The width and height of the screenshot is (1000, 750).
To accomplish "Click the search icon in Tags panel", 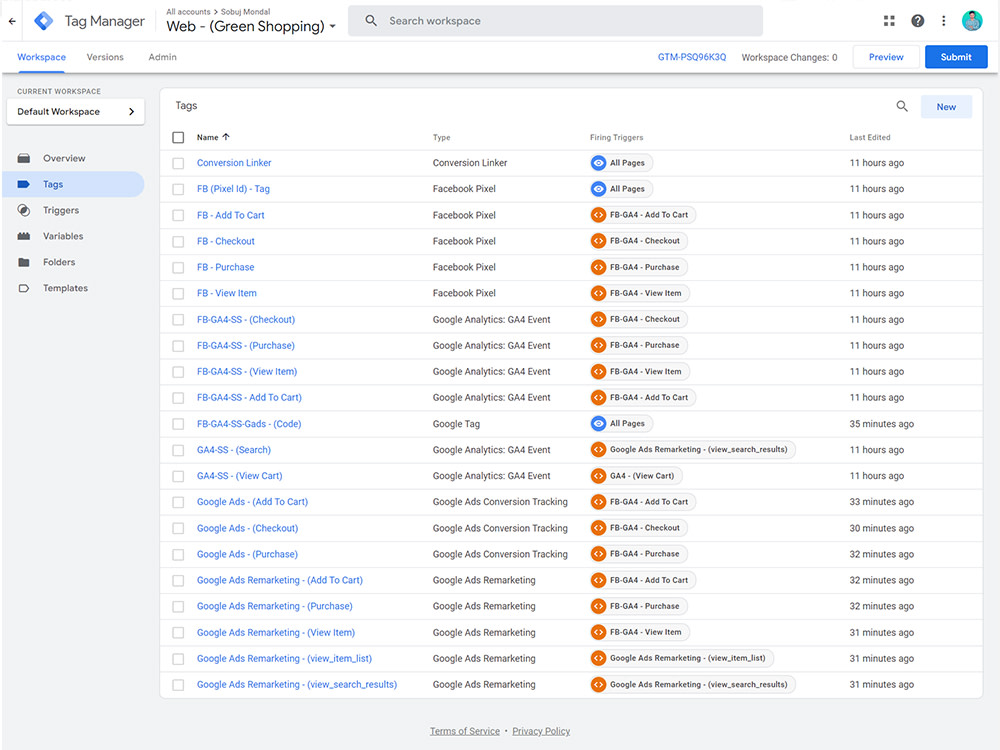I will [902, 107].
